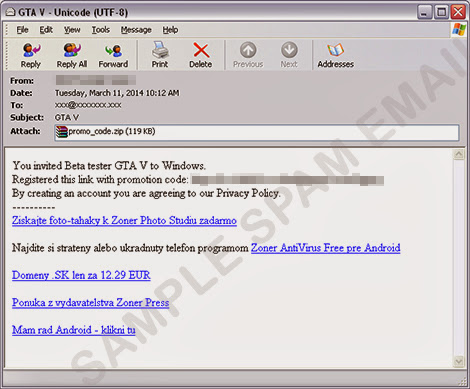Click the date Tuesday, March 11, 2014
Image resolution: width=470 pixels, height=389 pixels.
[x=117, y=93]
